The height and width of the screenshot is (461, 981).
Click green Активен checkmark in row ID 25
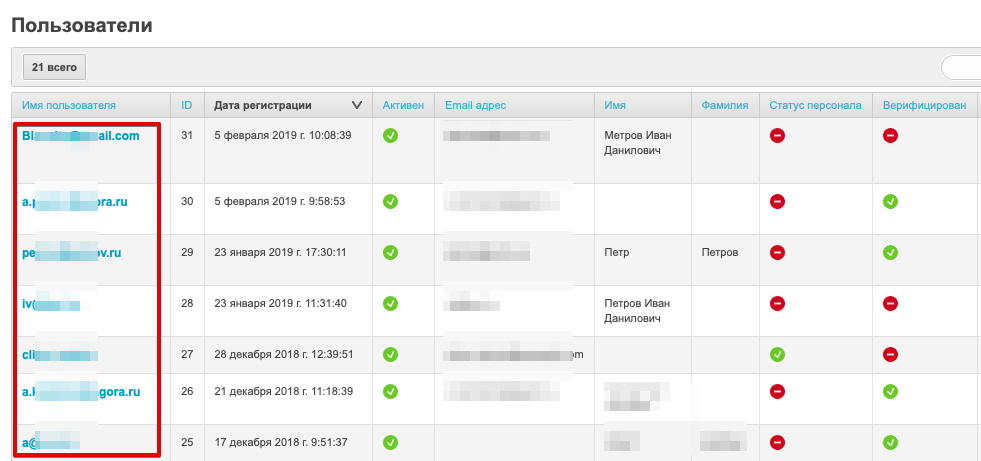tap(391, 442)
